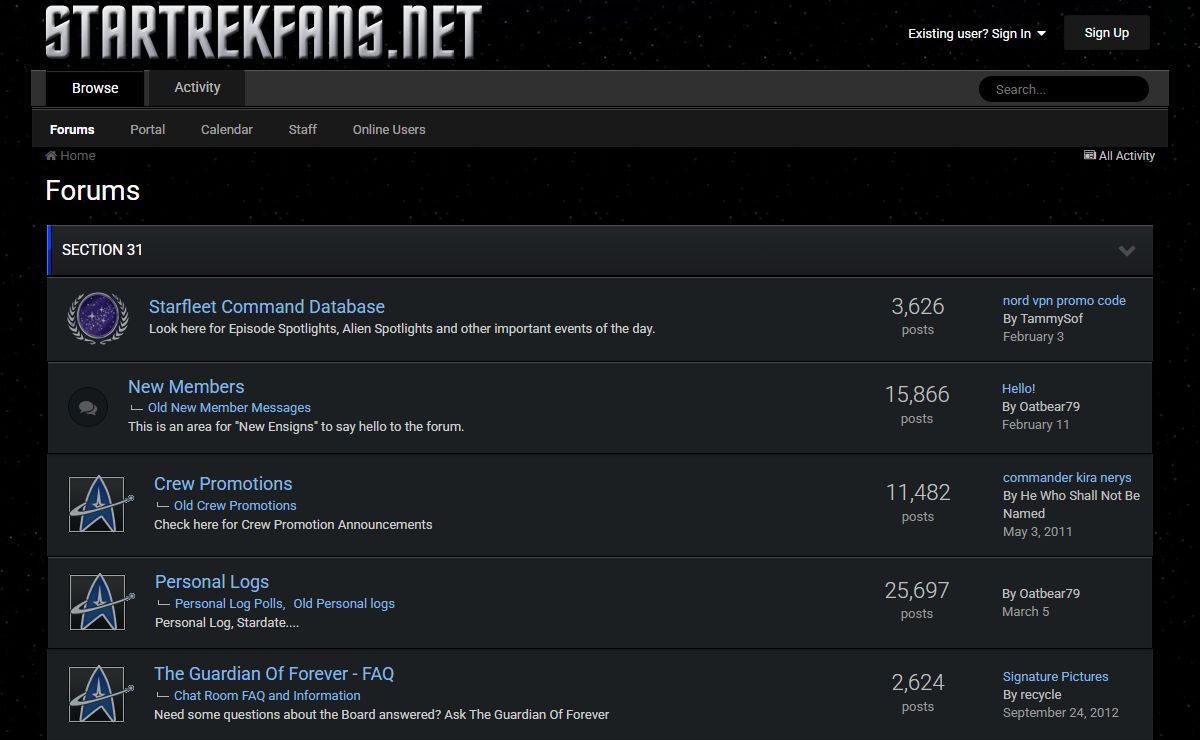Click the StarTrekFans.net site logo
This screenshot has height=740, width=1200.
[x=263, y=32]
